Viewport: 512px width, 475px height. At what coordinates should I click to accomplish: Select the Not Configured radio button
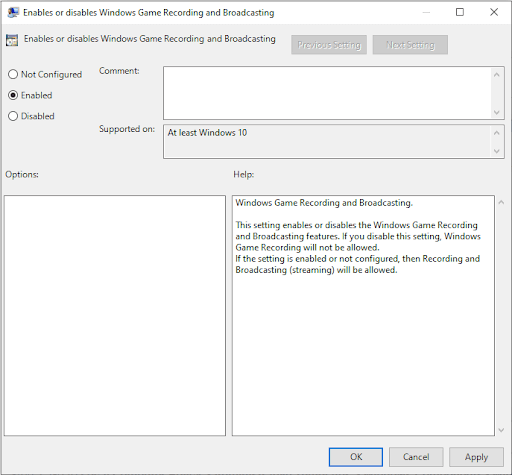click(13, 74)
